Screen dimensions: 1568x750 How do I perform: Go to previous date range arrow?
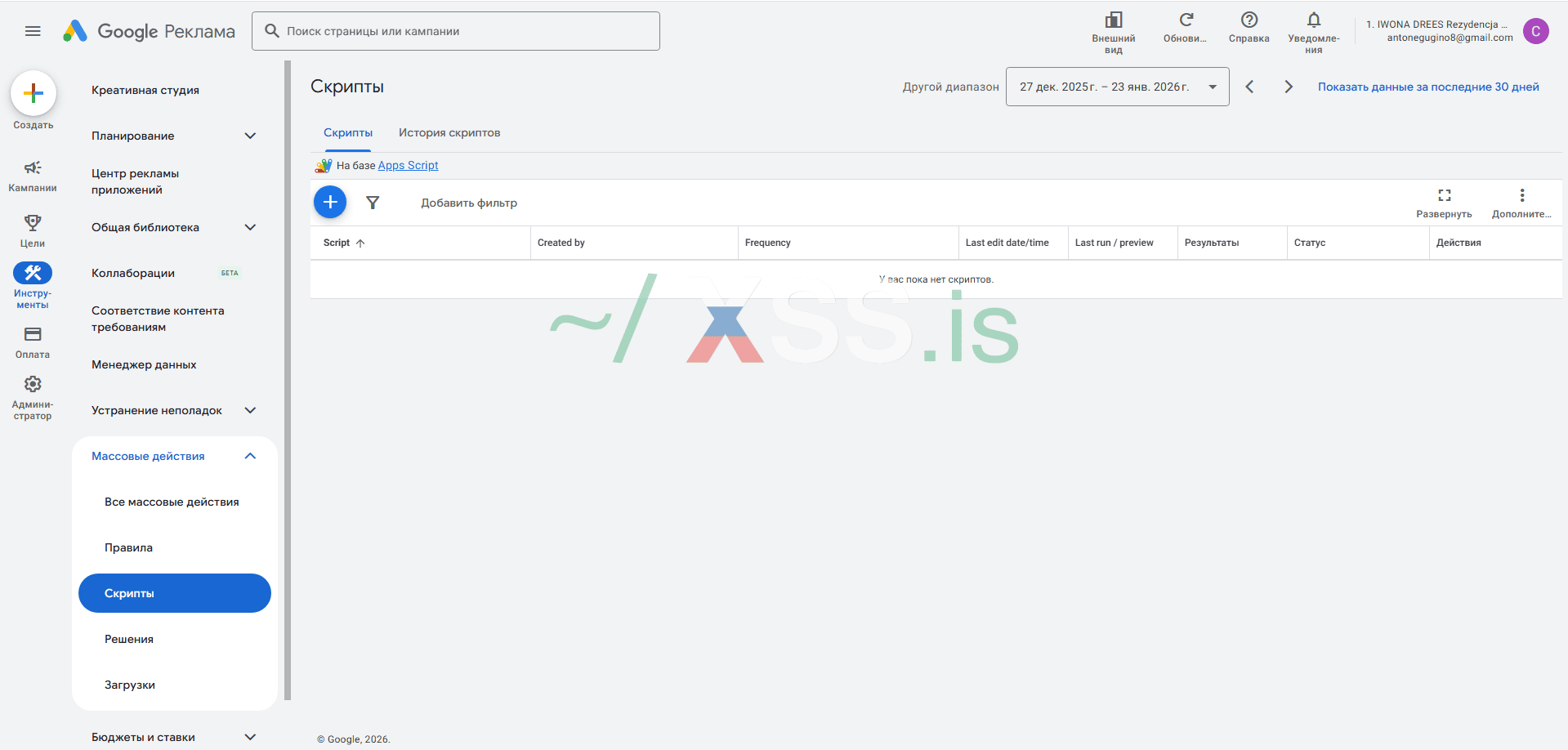click(x=1249, y=87)
